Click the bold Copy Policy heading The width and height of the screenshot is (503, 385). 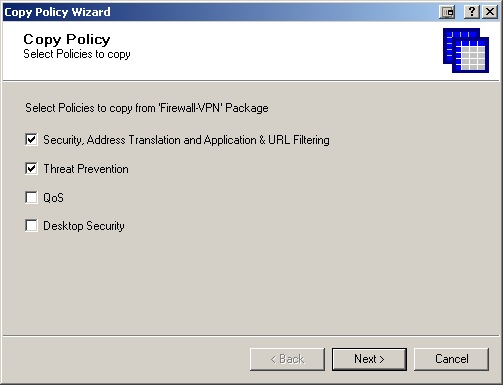67,39
